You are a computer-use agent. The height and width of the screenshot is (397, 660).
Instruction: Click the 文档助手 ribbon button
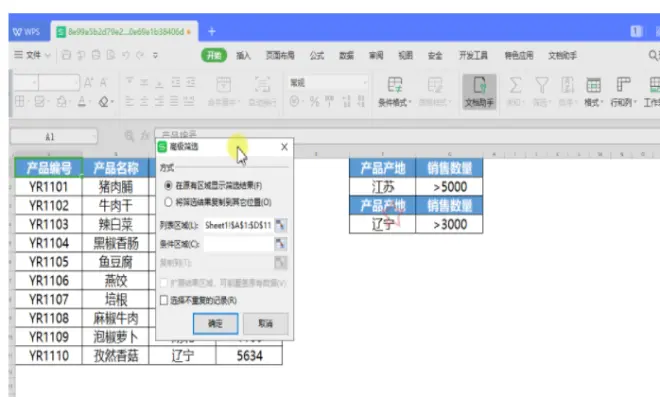(x=479, y=92)
